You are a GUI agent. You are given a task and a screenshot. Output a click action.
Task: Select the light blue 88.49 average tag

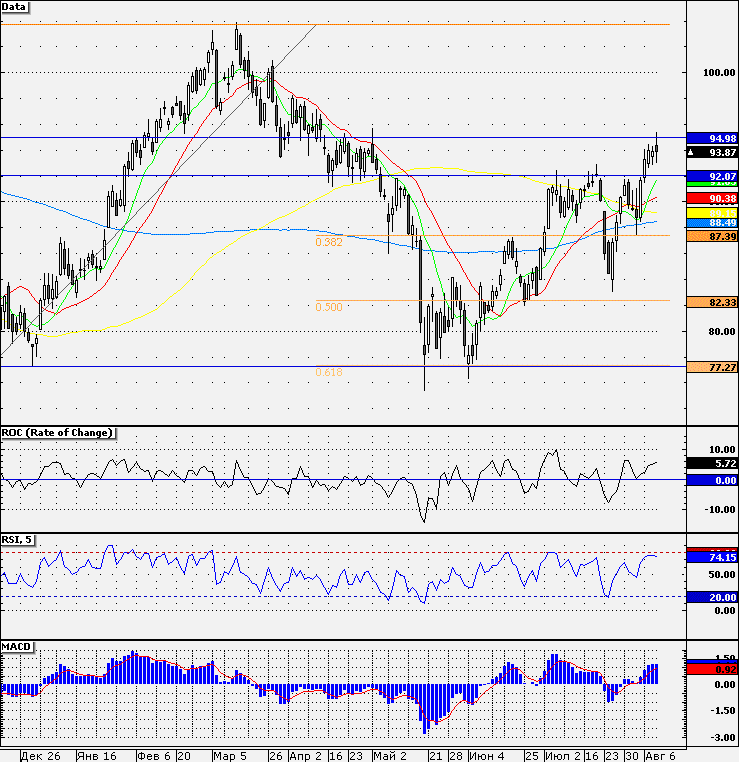[x=713, y=223]
